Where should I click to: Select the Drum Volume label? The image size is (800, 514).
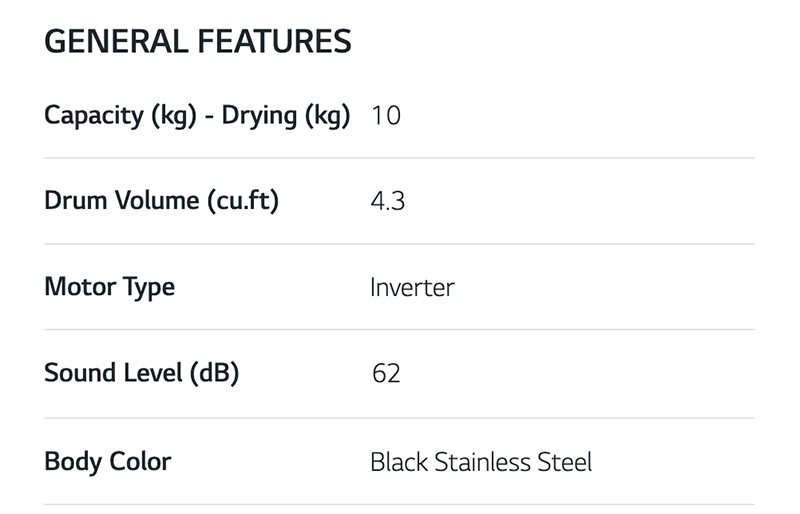(x=121, y=201)
